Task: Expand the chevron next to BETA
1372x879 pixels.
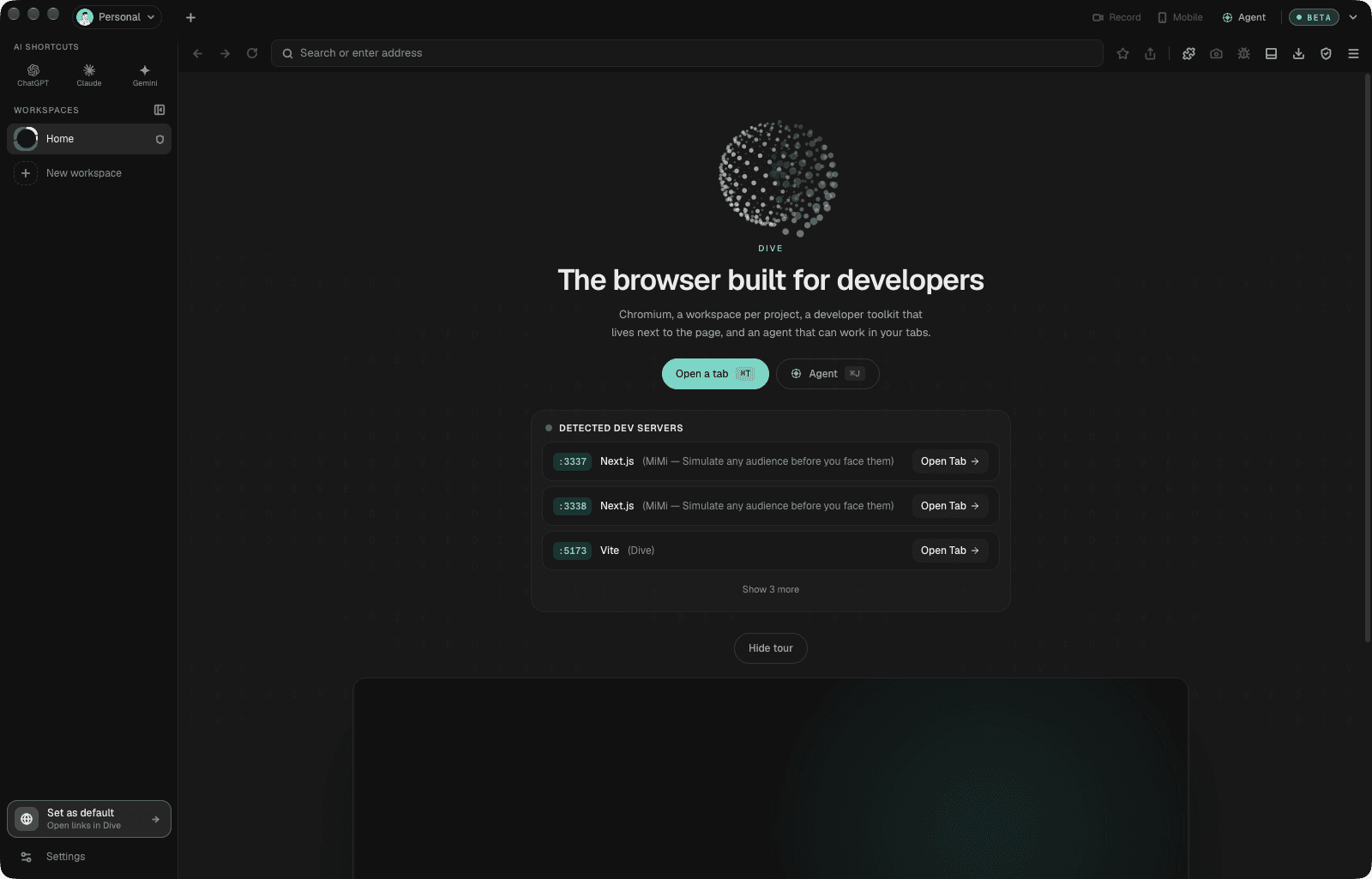Action: (x=1353, y=17)
